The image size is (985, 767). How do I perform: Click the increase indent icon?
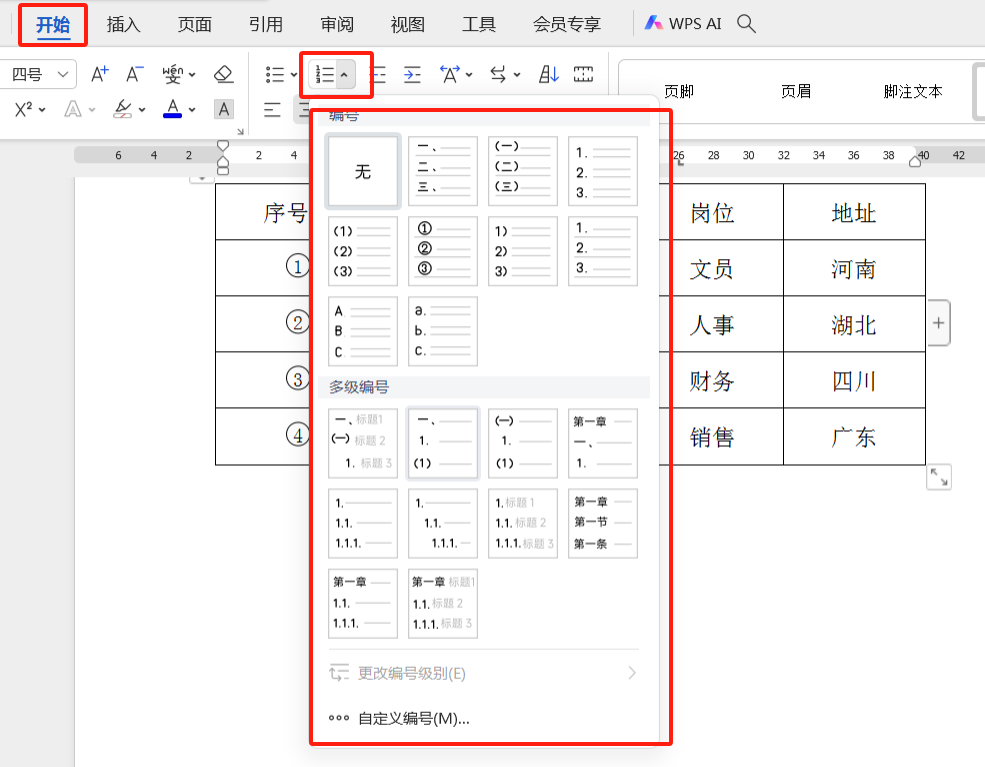[412, 75]
